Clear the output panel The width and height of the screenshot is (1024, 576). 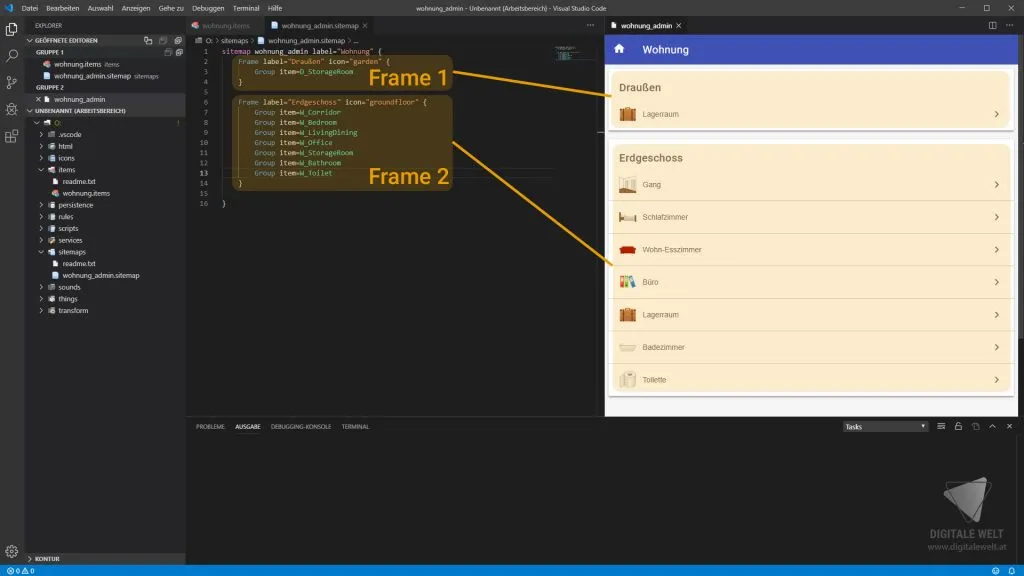[x=941, y=426]
